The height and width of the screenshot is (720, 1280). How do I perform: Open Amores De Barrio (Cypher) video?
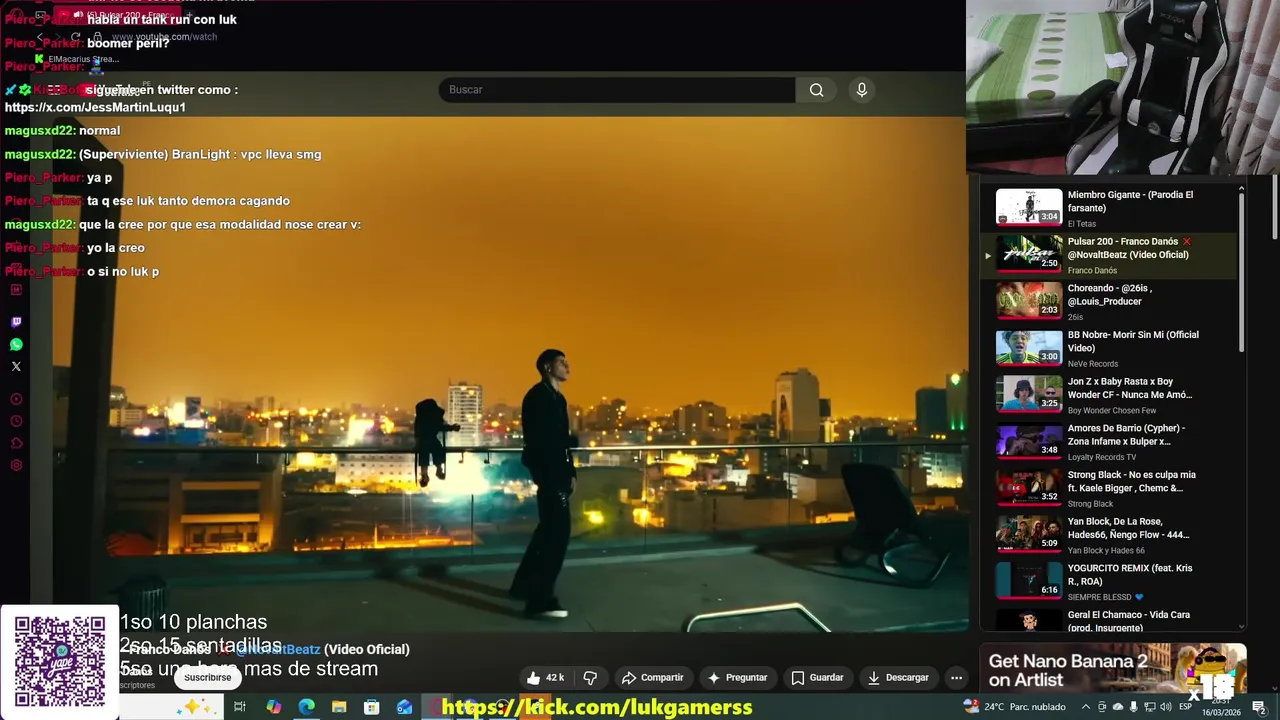[1108, 440]
